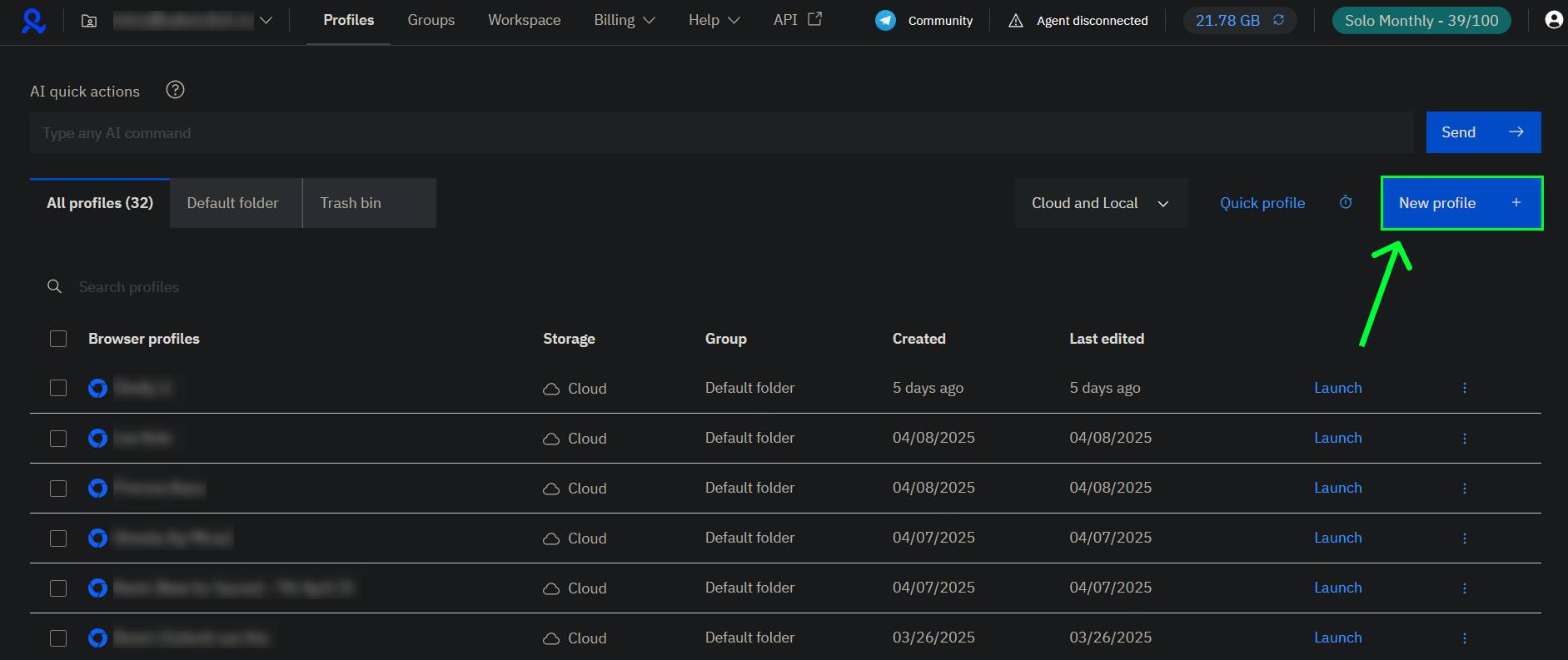The width and height of the screenshot is (1568, 660).
Task: Click the Browser profiles column header
Action: (x=144, y=339)
